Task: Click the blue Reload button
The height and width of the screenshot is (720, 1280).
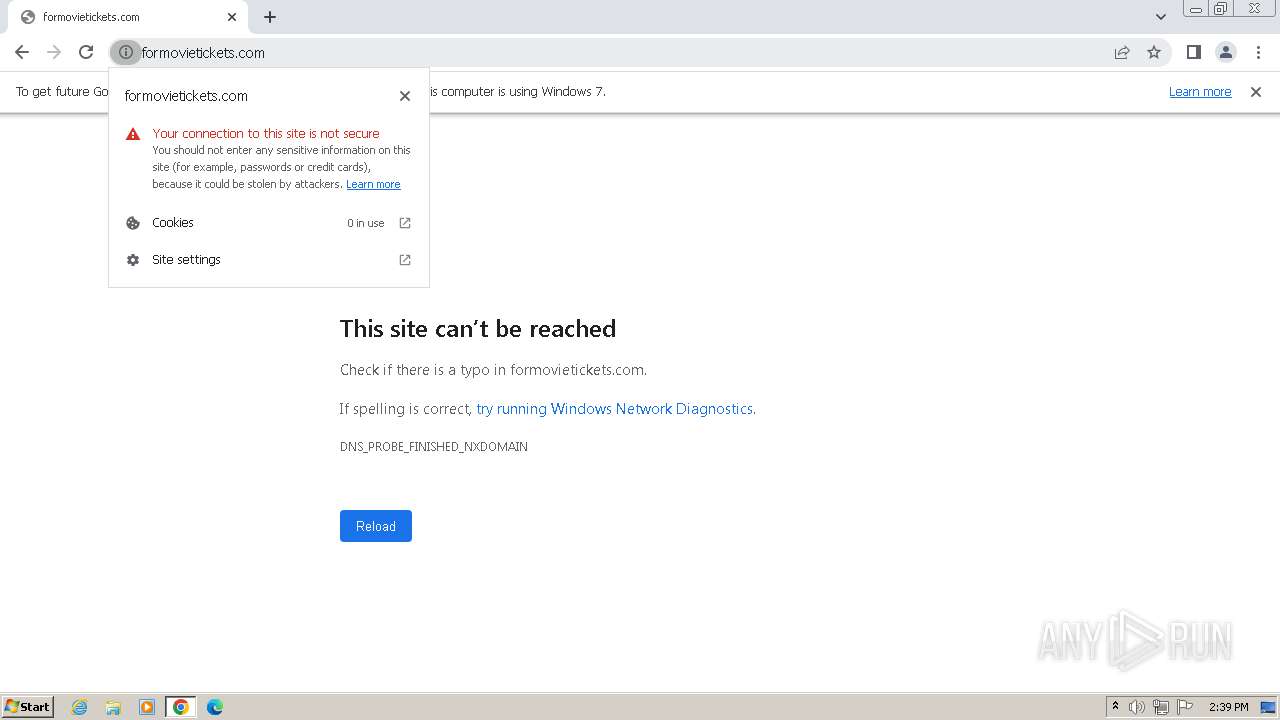Action: click(x=376, y=526)
